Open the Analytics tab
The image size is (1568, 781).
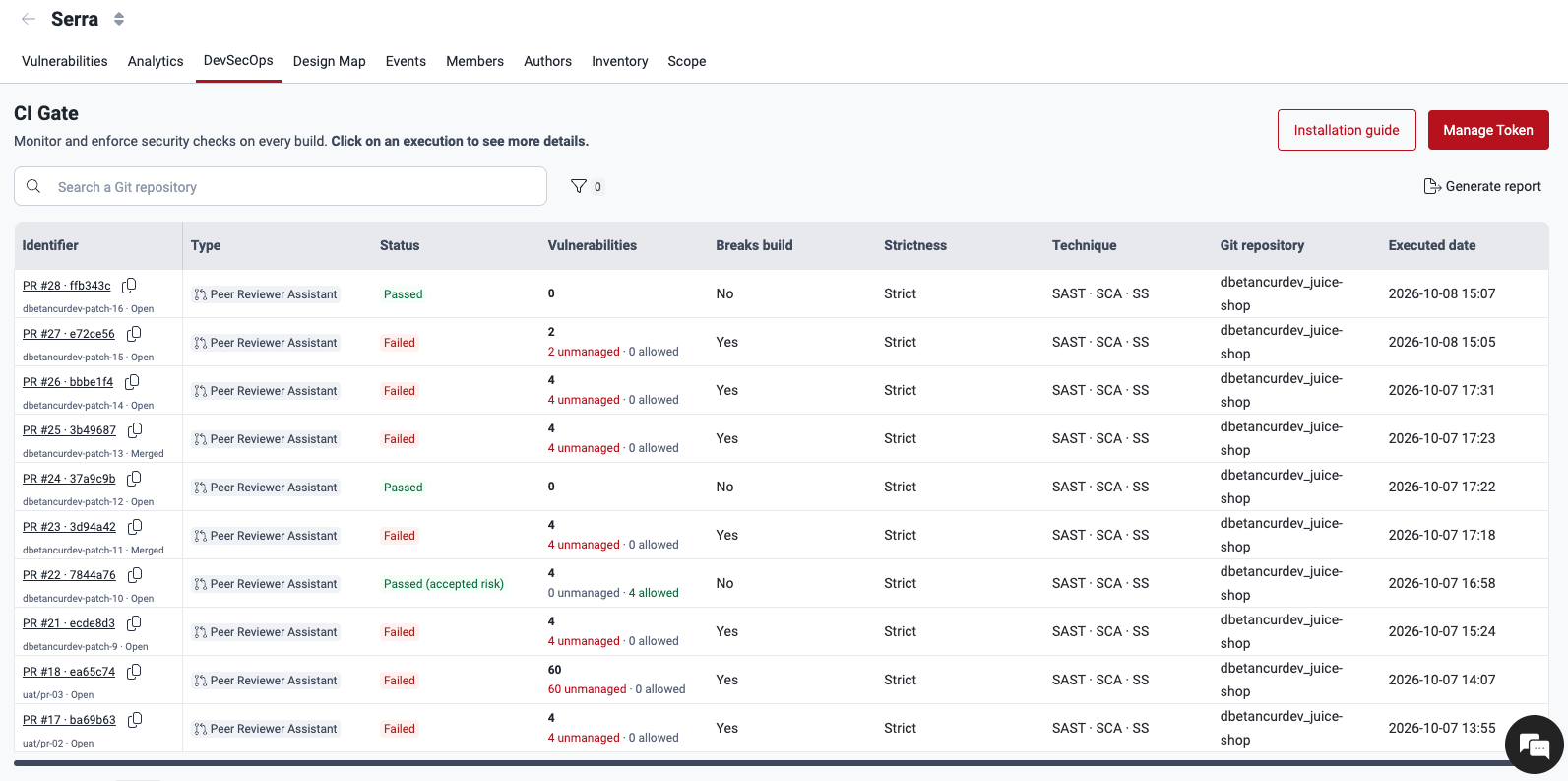click(156, 61)
